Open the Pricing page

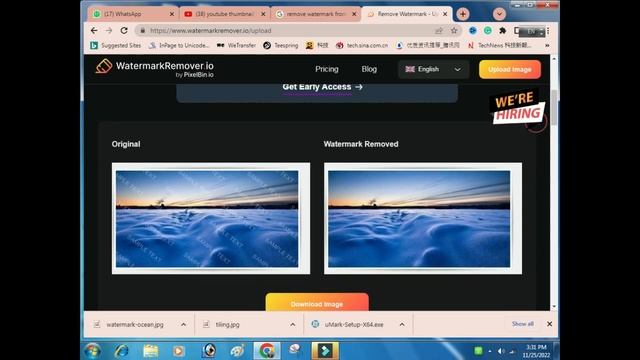coord(327,69)
